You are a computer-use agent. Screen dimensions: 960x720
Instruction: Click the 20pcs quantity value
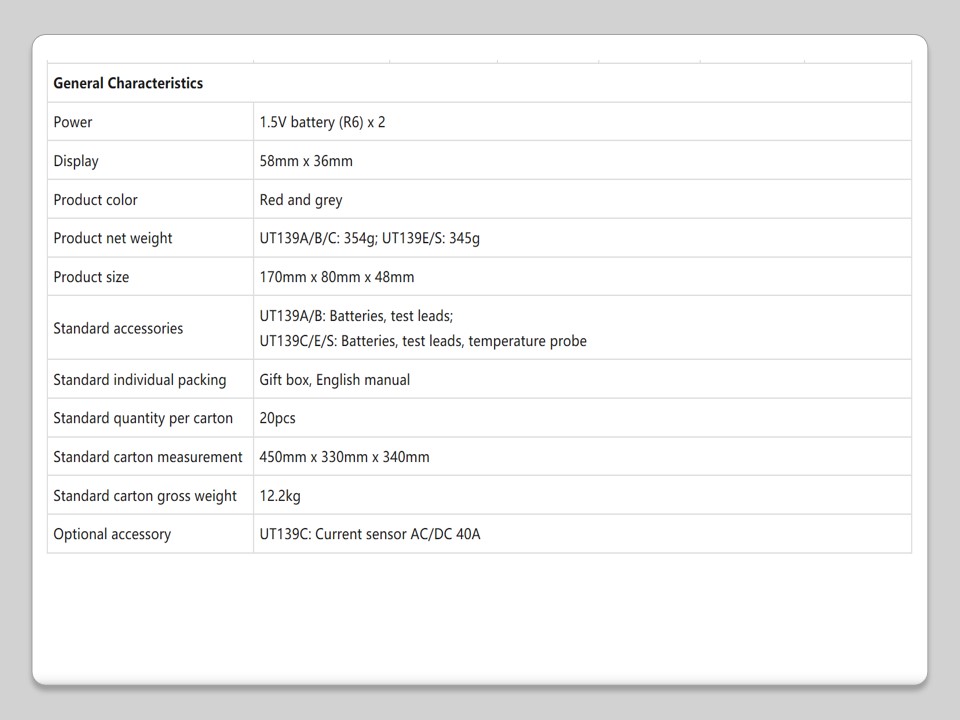point(278,418)
